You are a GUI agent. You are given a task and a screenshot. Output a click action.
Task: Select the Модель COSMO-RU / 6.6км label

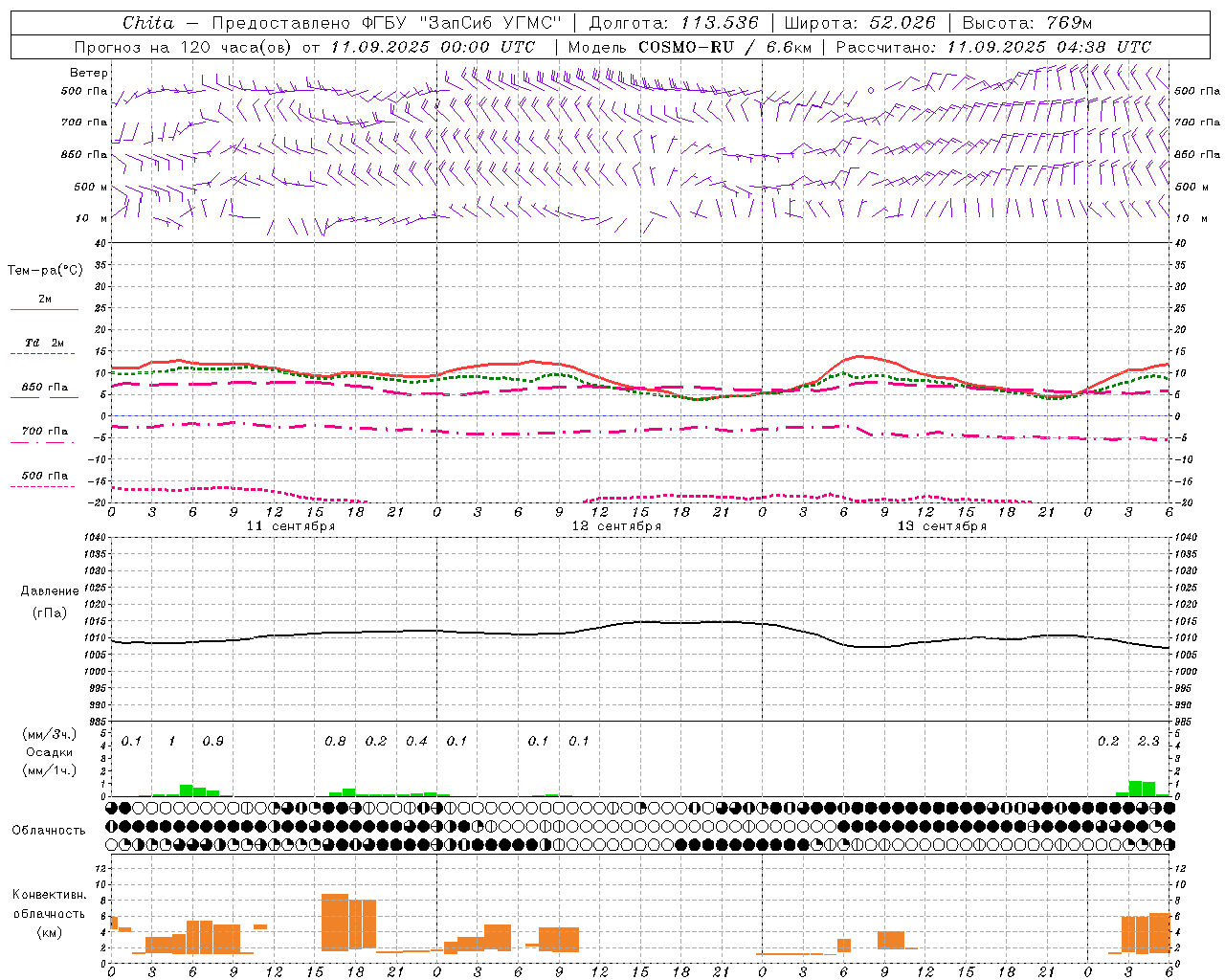pyautogui.click(x=690, y=47)
